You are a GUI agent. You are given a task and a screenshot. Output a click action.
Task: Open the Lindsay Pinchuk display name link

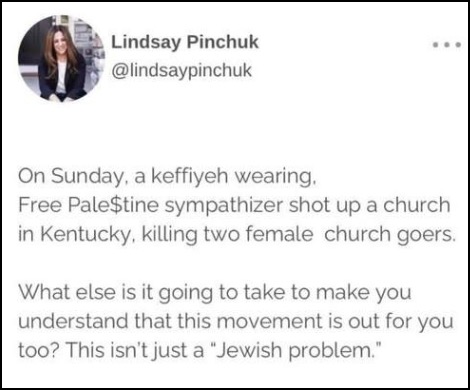point(185,42)
